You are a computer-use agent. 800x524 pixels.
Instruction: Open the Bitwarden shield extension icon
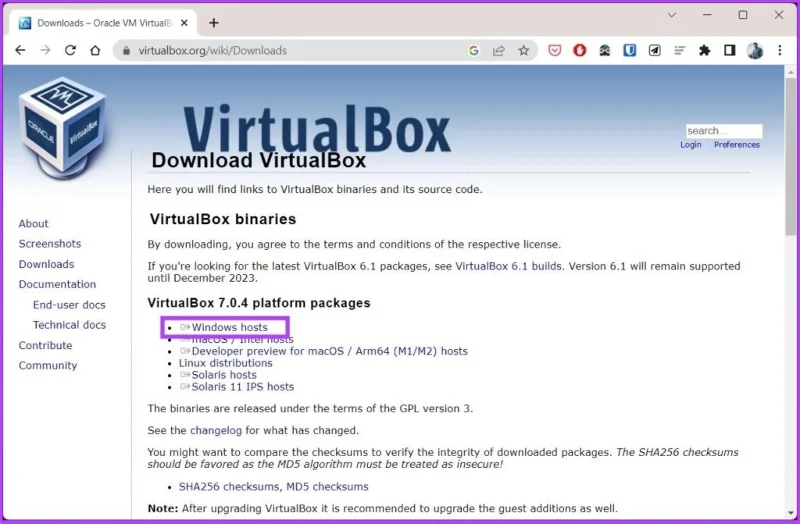pos(630,50)
